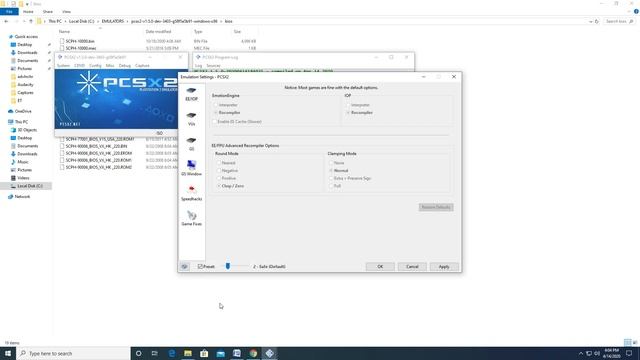Screen dimensions: 640x360
Task: Click OK in Emulation Settings
Action: coord(380,267)
